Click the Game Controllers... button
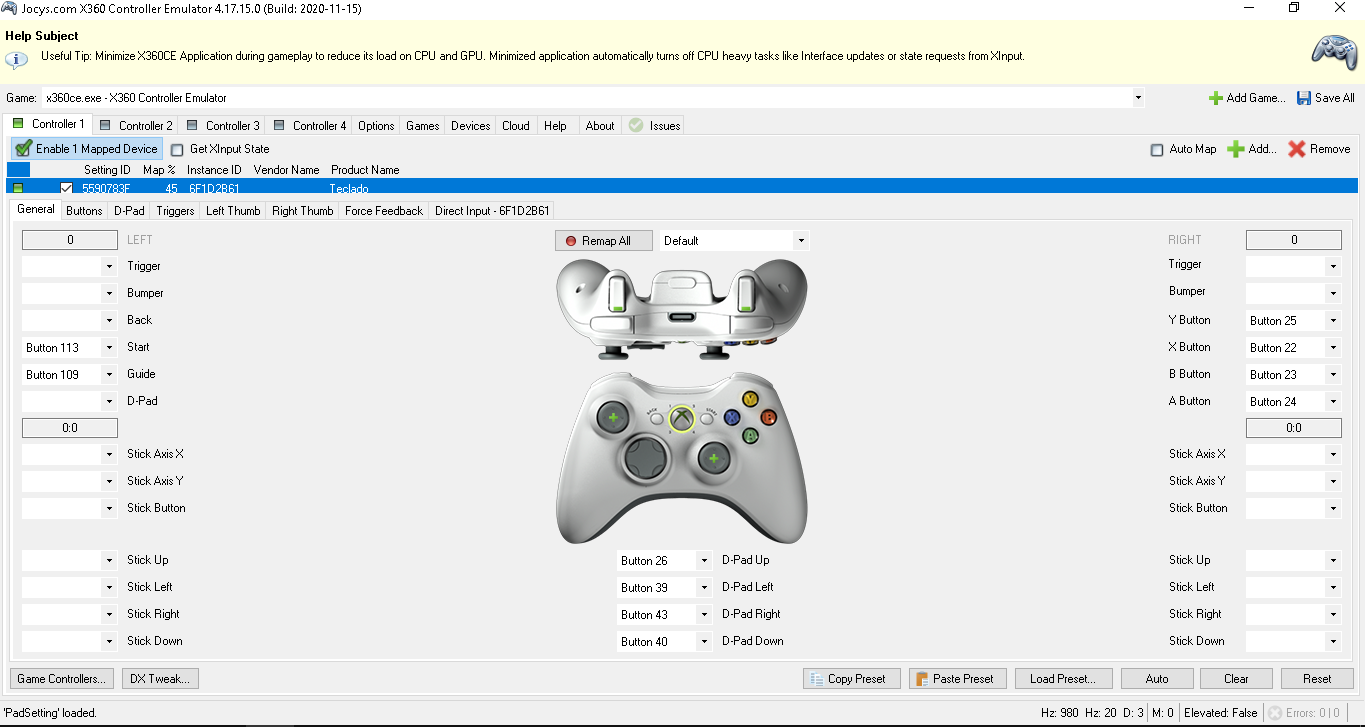 [62, 679]
